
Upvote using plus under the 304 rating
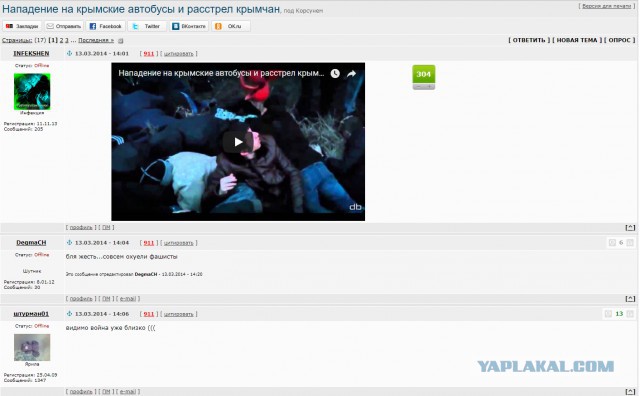tap(429, 87)
